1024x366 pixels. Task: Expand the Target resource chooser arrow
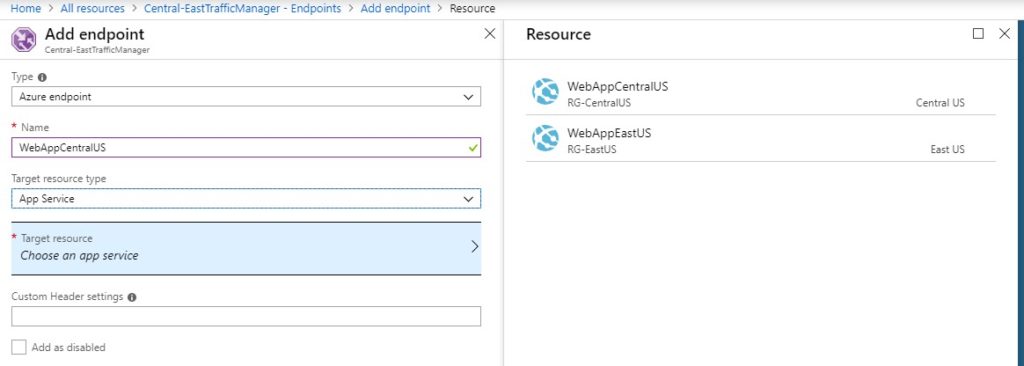click(474, 247)
